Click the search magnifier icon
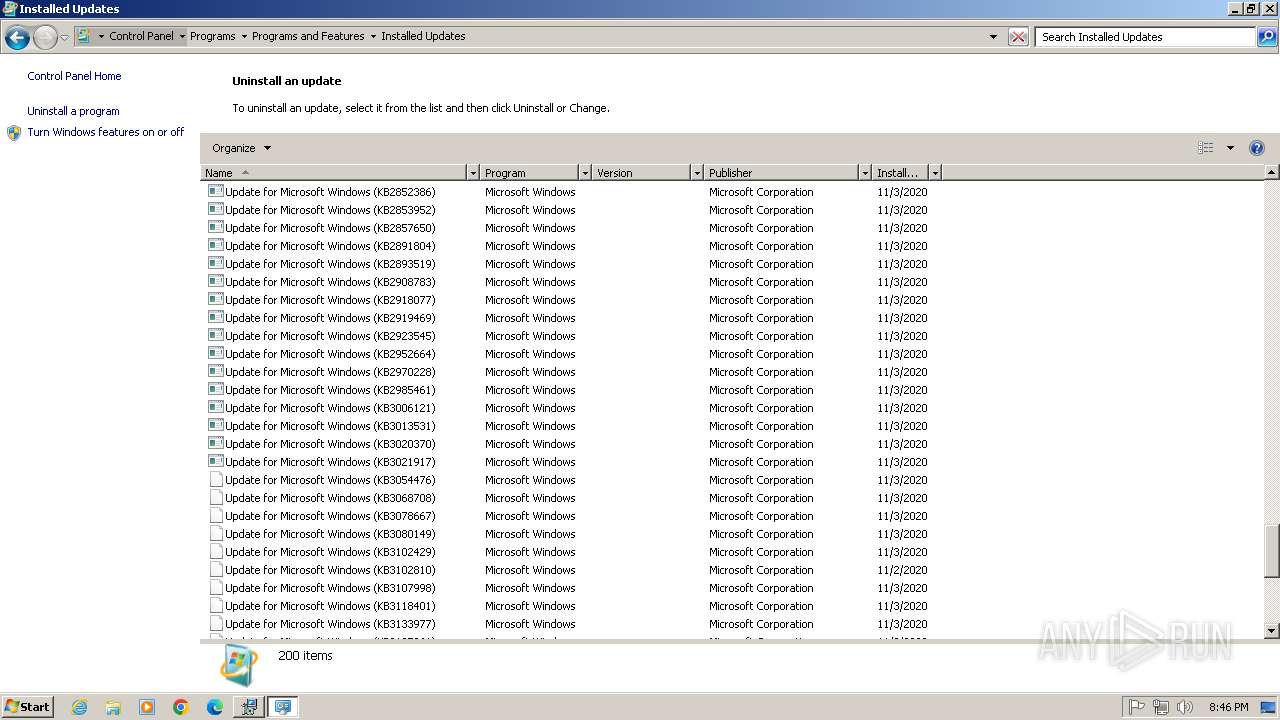This screenshot has width=1280, height=720. (x=1267, y=37)
